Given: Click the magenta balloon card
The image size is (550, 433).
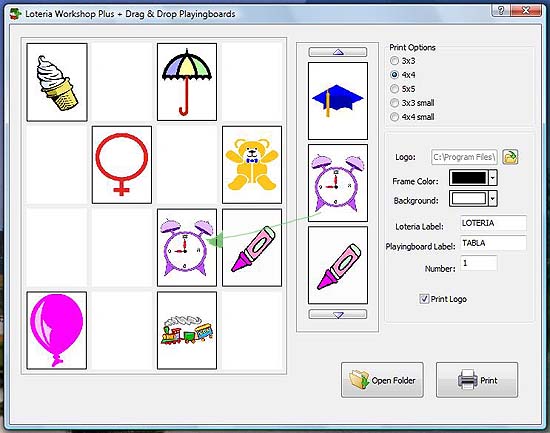Looking at the screenshot, I should pyautogui.click(x=57, y=330).
